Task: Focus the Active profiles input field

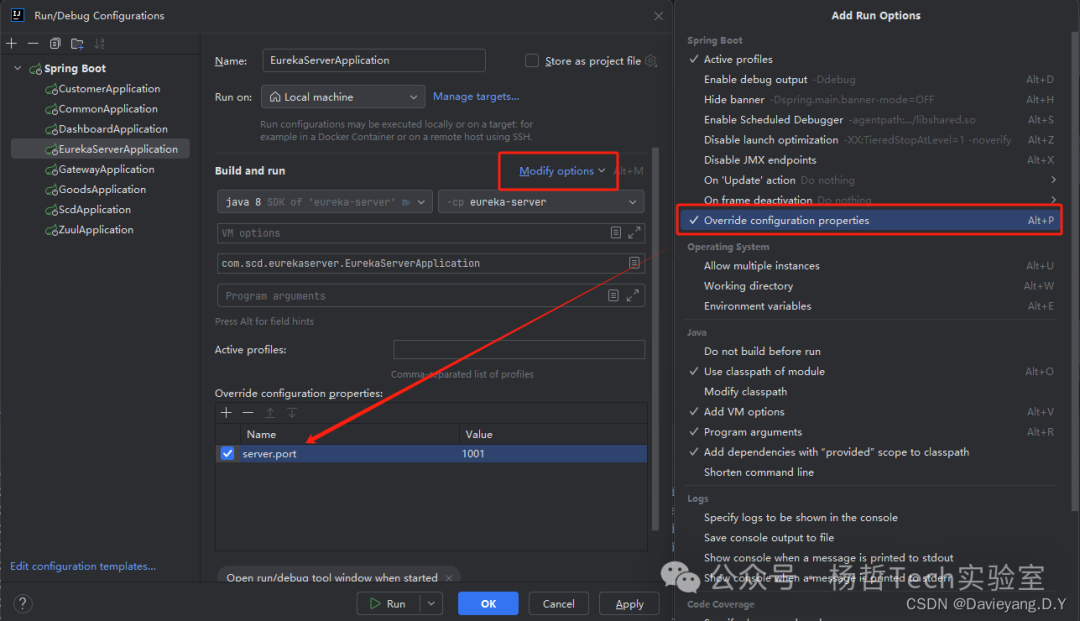Action: [519, 350]
